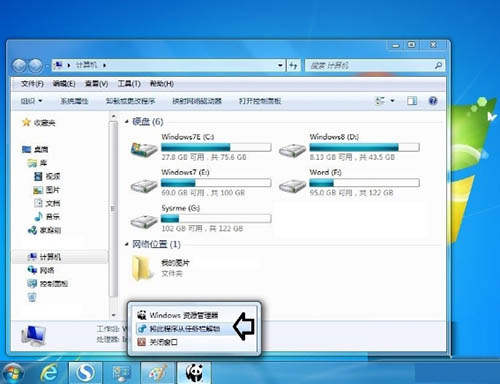
Task: Open the 工具(T) menu
Action: (129, 84)
